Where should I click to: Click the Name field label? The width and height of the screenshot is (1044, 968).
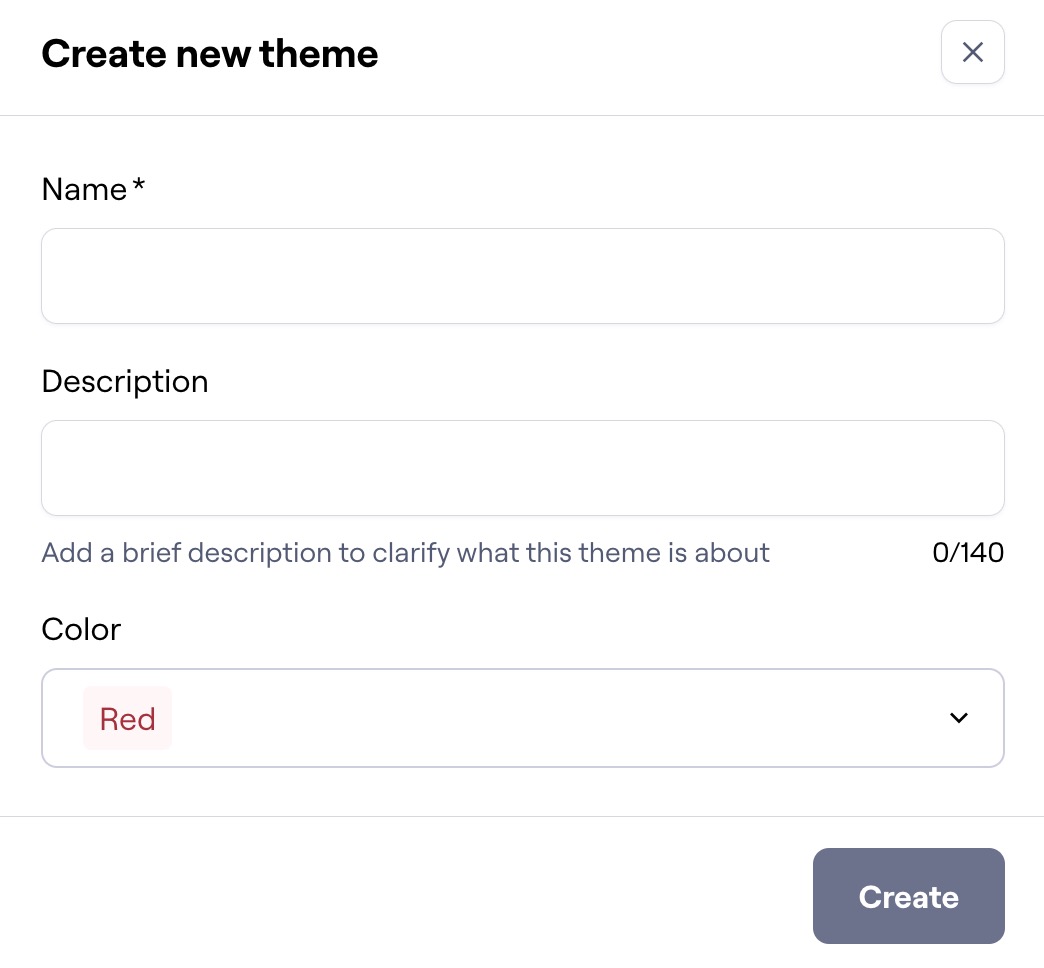tap(85, 189)
